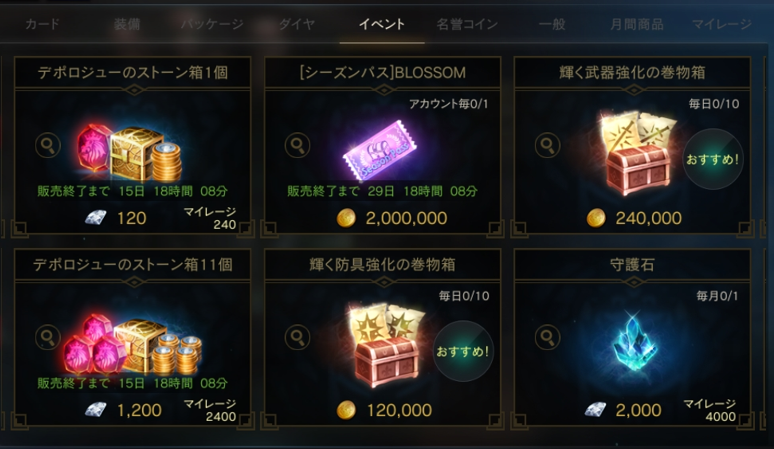Buy stone box for 120 diamonds
Screen dimensions: 774x449
116,218
